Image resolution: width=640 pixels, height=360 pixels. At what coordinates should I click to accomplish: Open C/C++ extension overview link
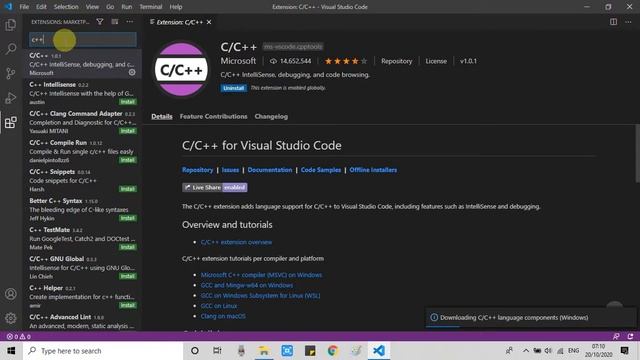tap(236, 242)
